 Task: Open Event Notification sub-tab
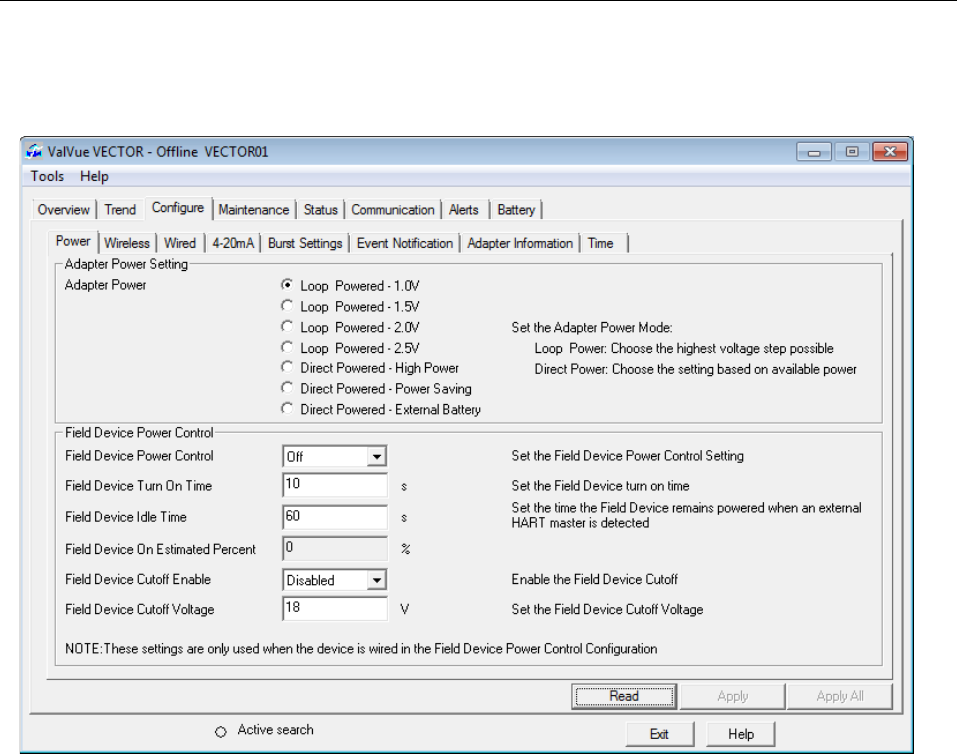[x=405, y=244]
